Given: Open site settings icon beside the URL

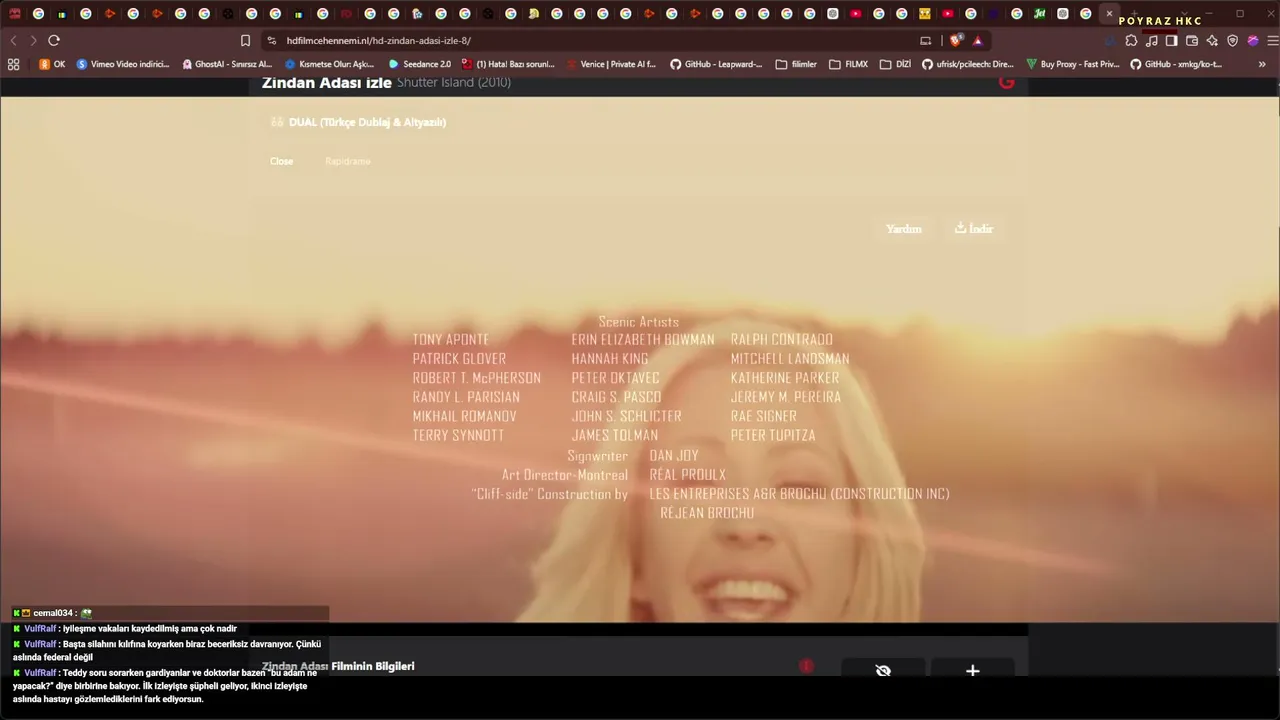Looking at the screenshot, I should click(272, 40).
